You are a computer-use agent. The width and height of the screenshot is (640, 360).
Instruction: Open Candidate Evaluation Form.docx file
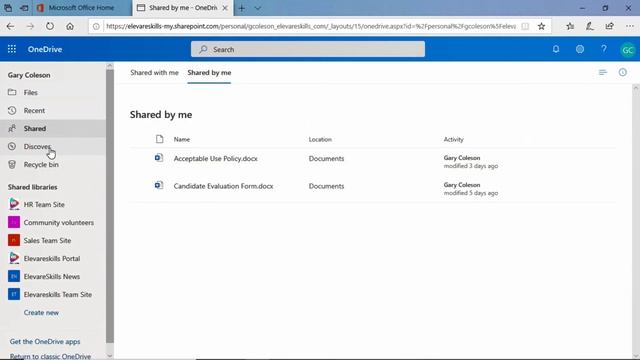[223, 186]
